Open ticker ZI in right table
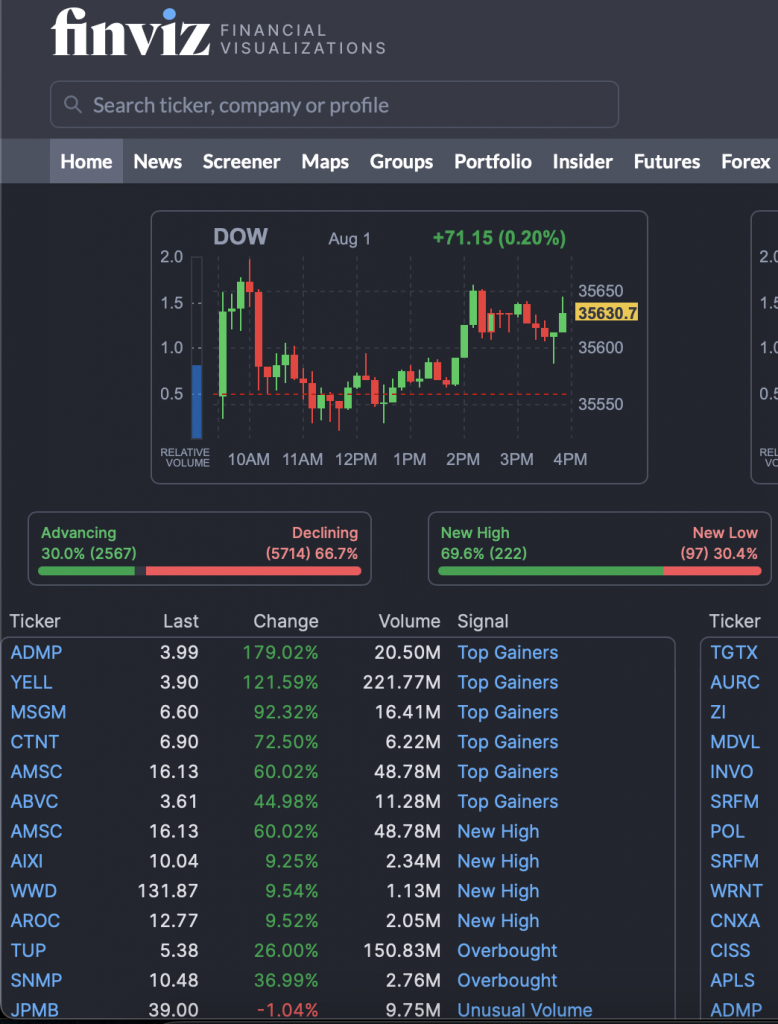The width and height of the screenshot is (778, 1024). [718, 712]
